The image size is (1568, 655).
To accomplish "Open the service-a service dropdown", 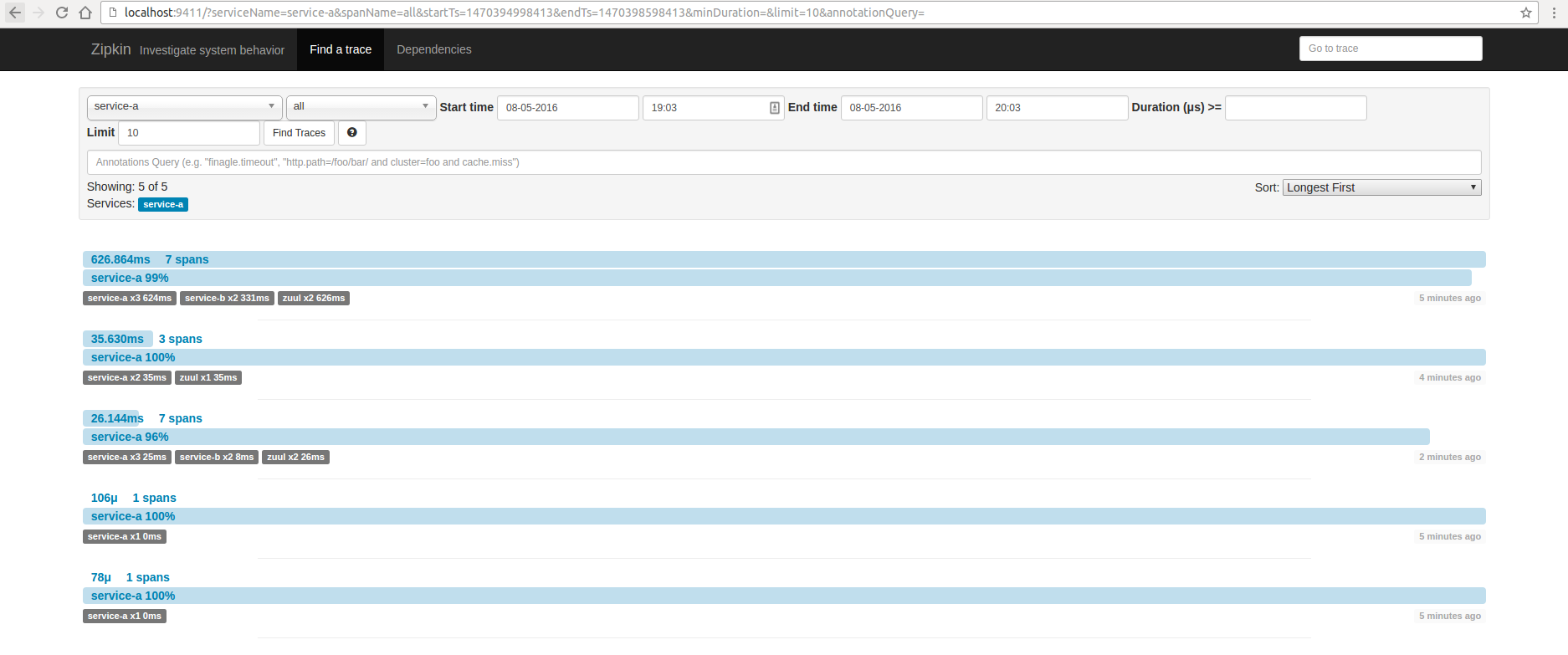I will pos(184,107).
